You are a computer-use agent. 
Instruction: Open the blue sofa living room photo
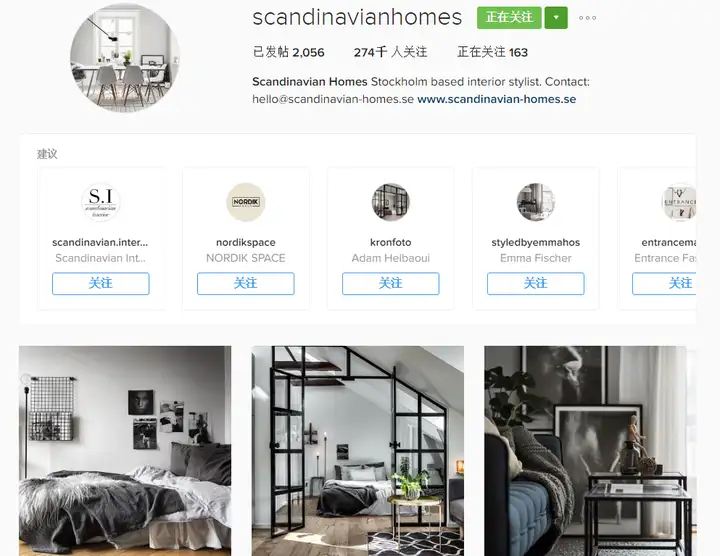pos(590,451)
